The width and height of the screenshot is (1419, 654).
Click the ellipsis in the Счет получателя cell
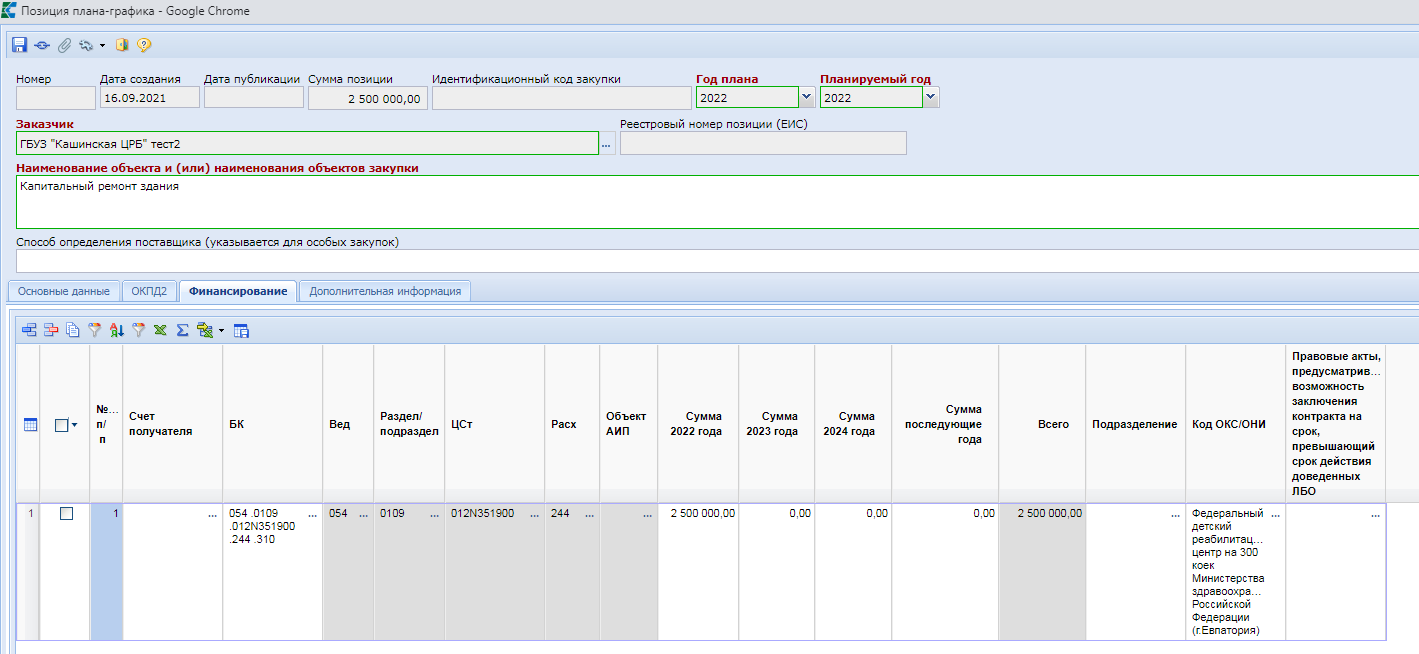(212, 514)
